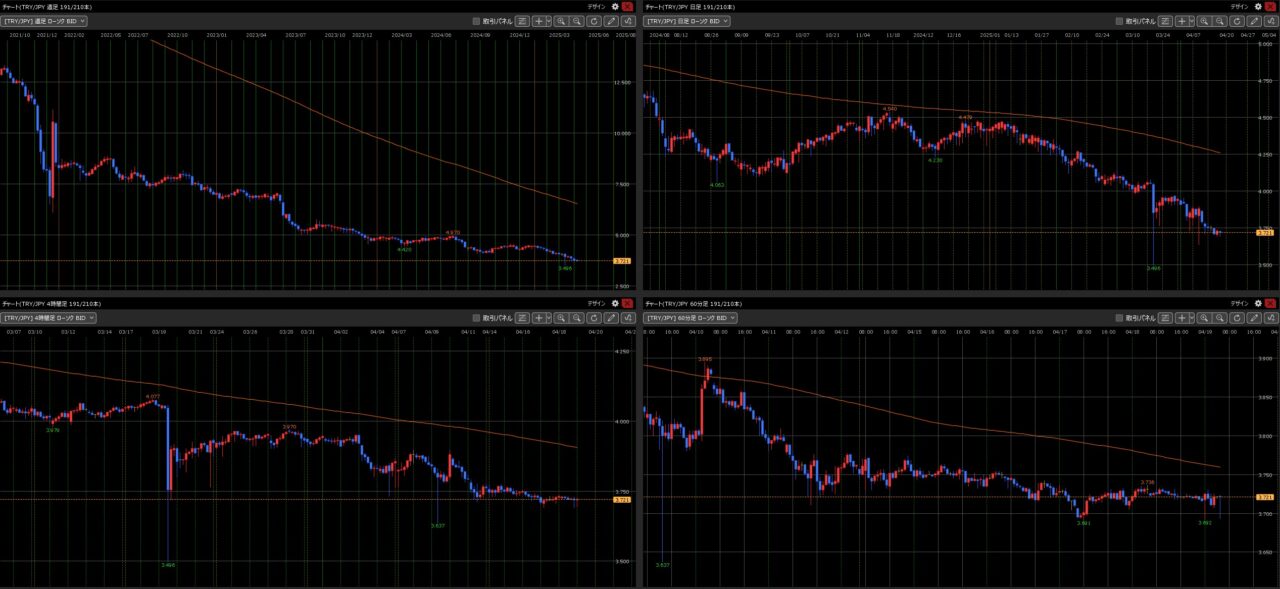This screenshot has width=1280, height=589.
Task: Select the daily chart title チャート(TRY/JPY 日足 191/210本)
Action: pyautogui.click(x=690, y=6)
